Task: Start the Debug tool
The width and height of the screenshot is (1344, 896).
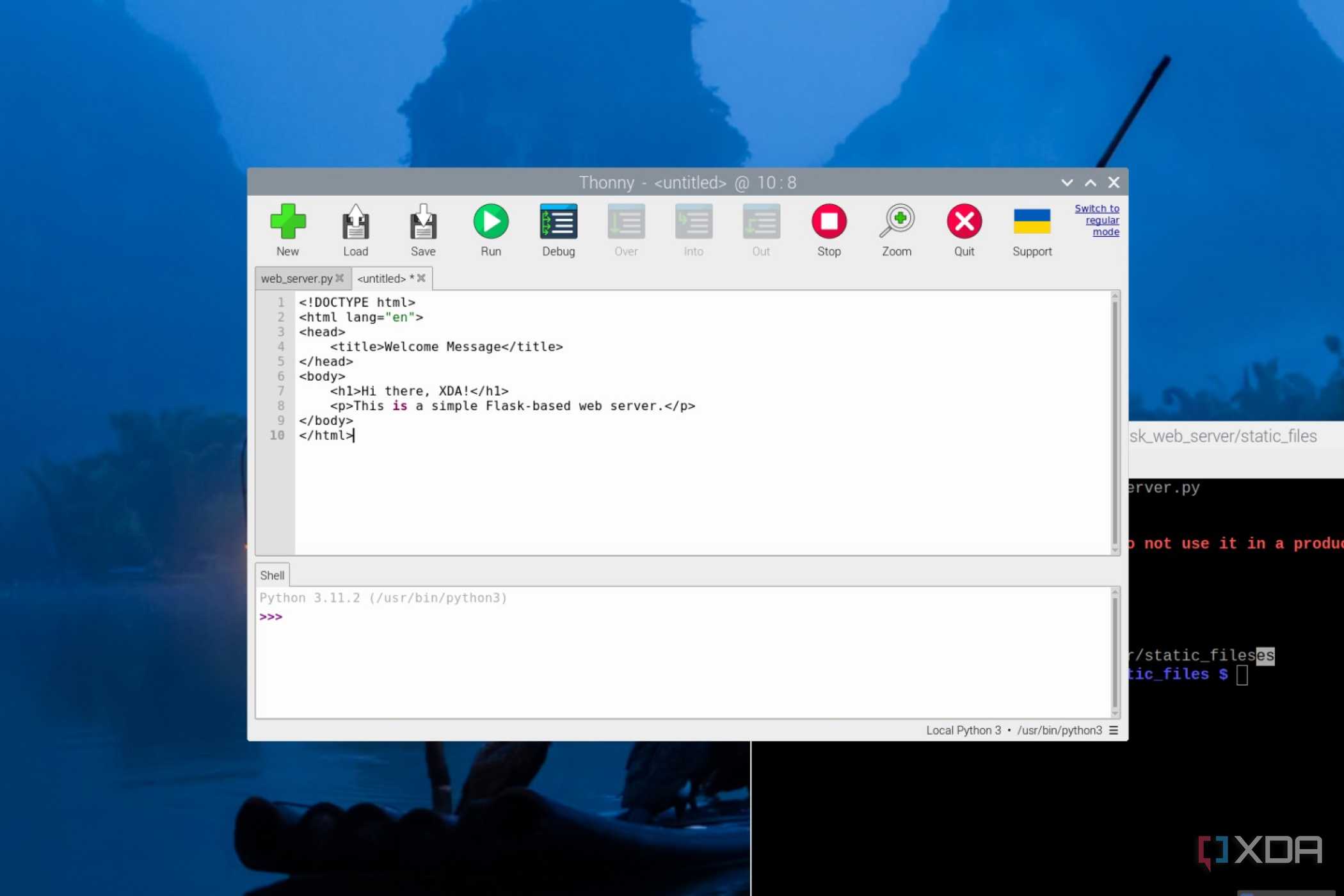Action: tap(559, 221)
